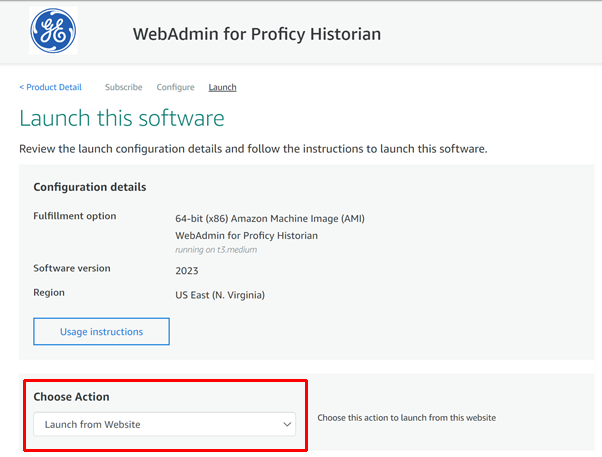
Task: Click the US East (N. Virginia) value
Action: 220,295
